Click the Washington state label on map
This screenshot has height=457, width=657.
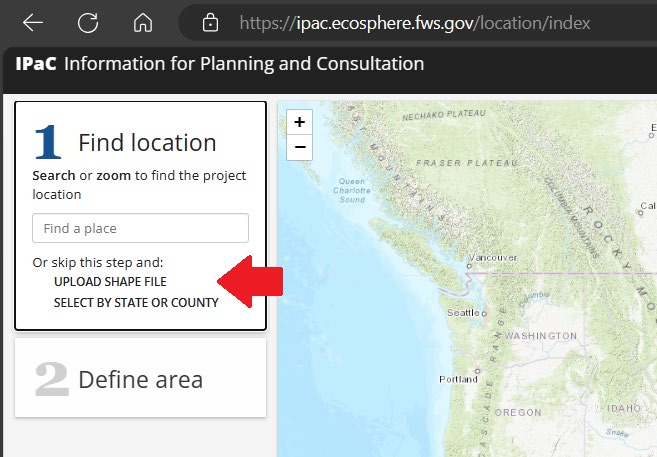click(541, 335)
